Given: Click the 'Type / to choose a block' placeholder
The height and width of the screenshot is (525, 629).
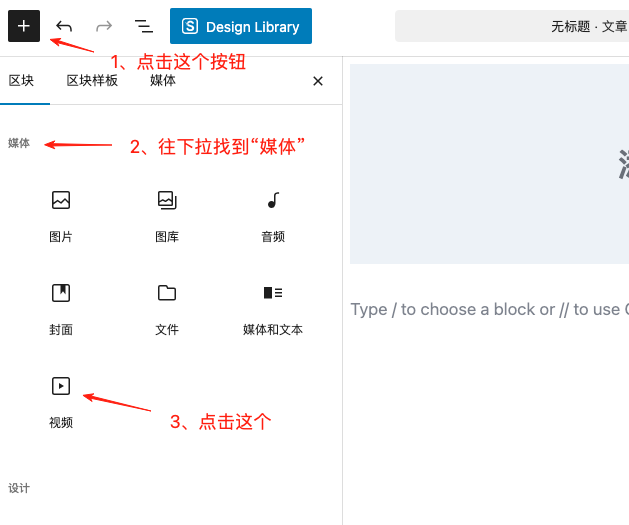Looking at the screenshot, I should (488, 309).
